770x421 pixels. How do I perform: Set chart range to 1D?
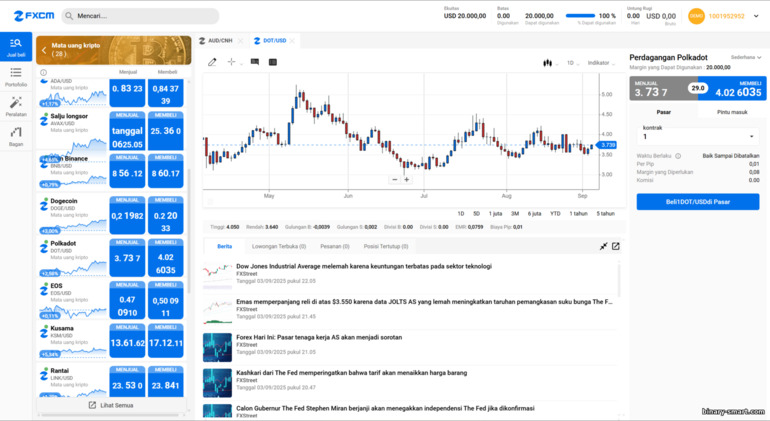[461, 214]
